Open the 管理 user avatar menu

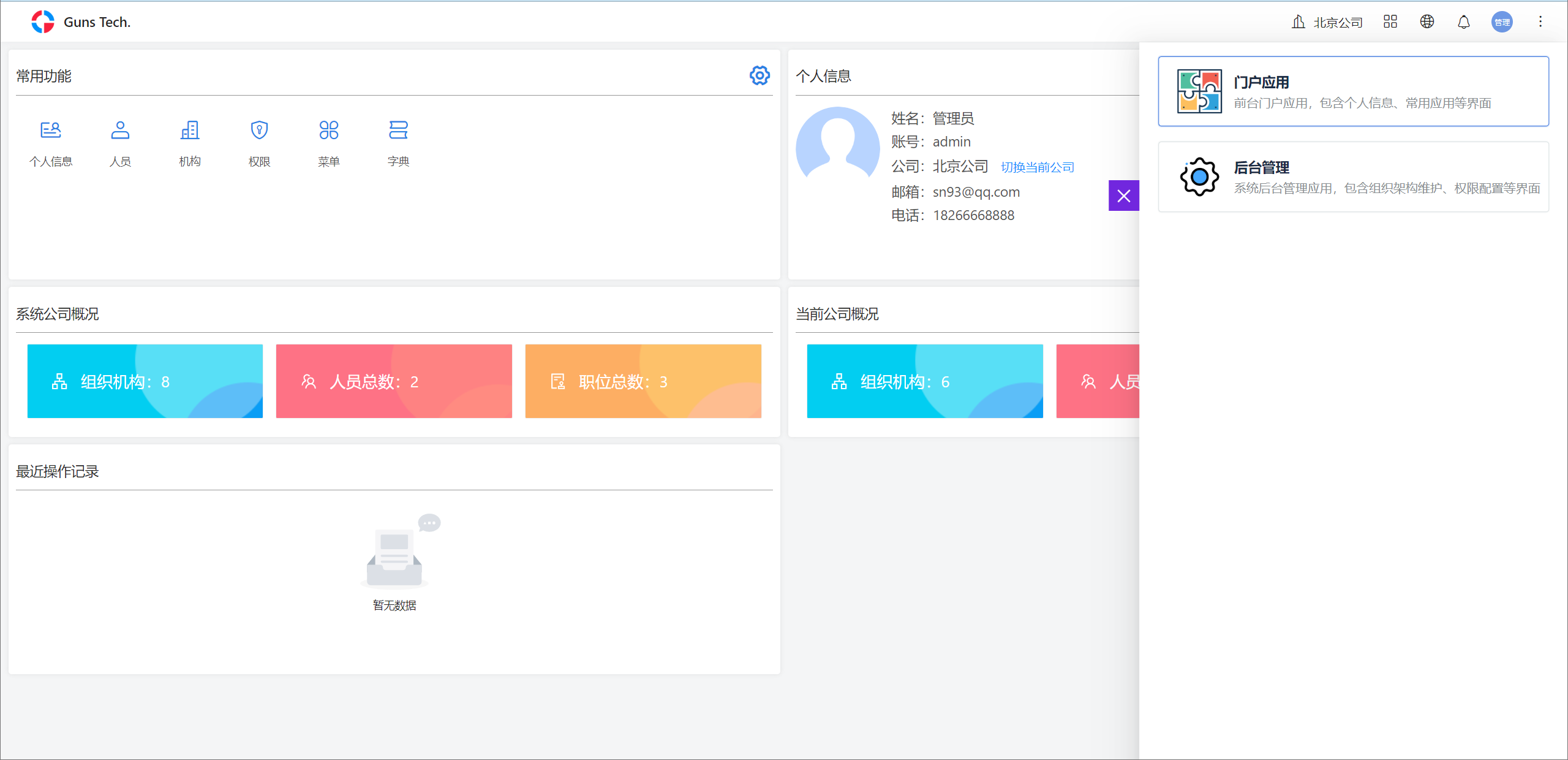[x=1501, y=22]
